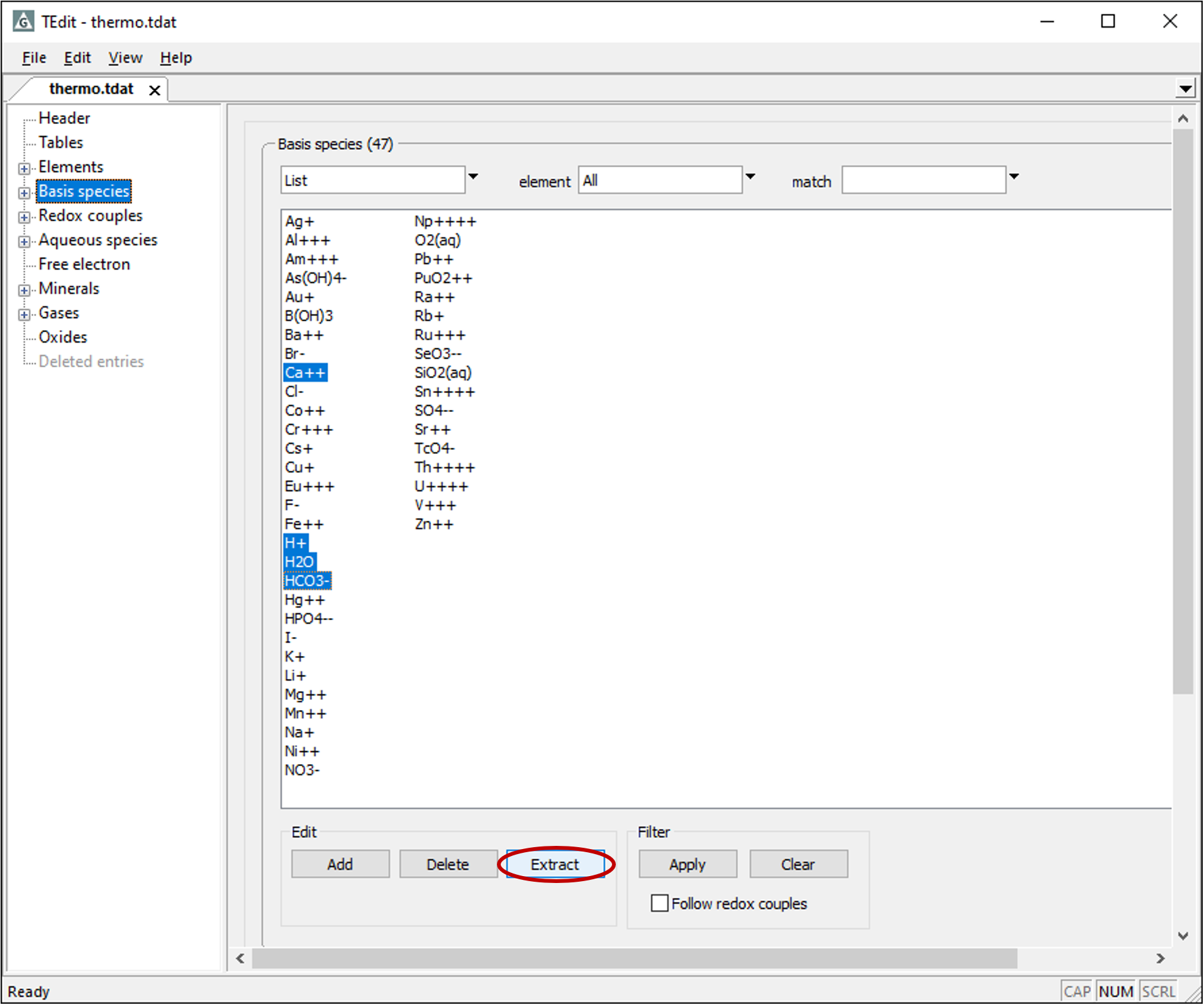Screen dimensions: 1204x1005
Task: Open the View menu
Action: pyautogui.click(x=125, y=58)
